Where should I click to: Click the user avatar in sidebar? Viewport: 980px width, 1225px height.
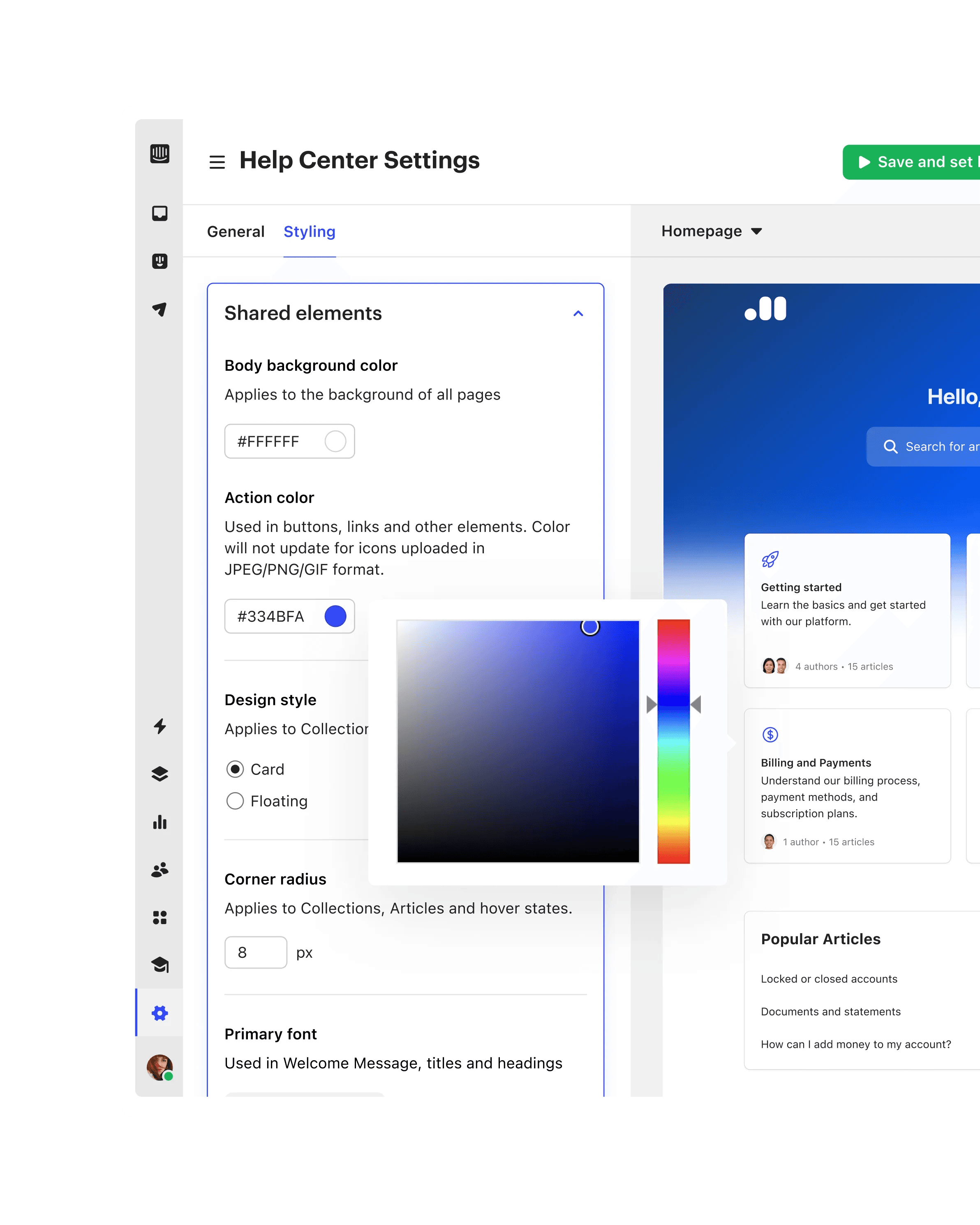tap(159, 1068)
